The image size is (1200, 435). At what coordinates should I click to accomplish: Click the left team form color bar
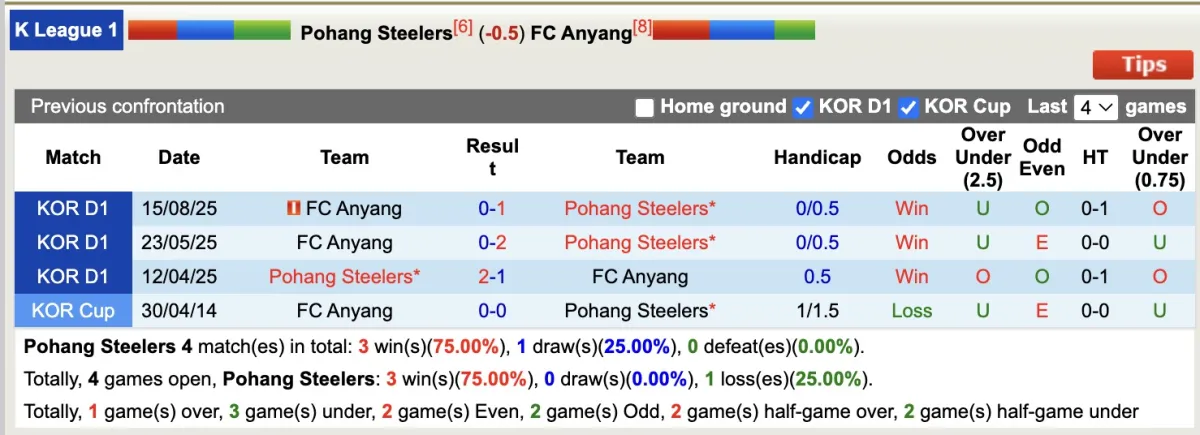(209, 31)
